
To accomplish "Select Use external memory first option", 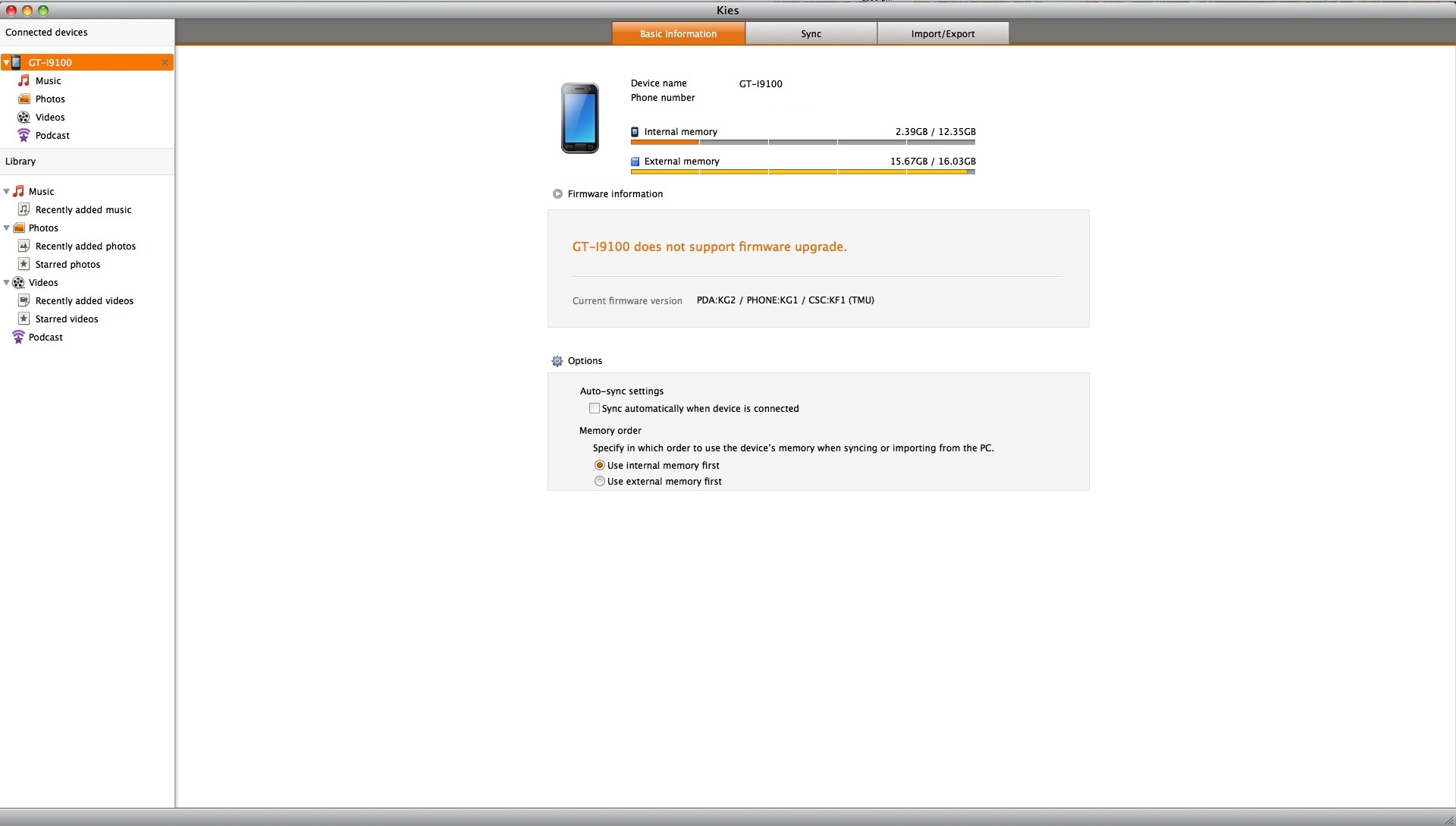I will click(x=600, y=481).
